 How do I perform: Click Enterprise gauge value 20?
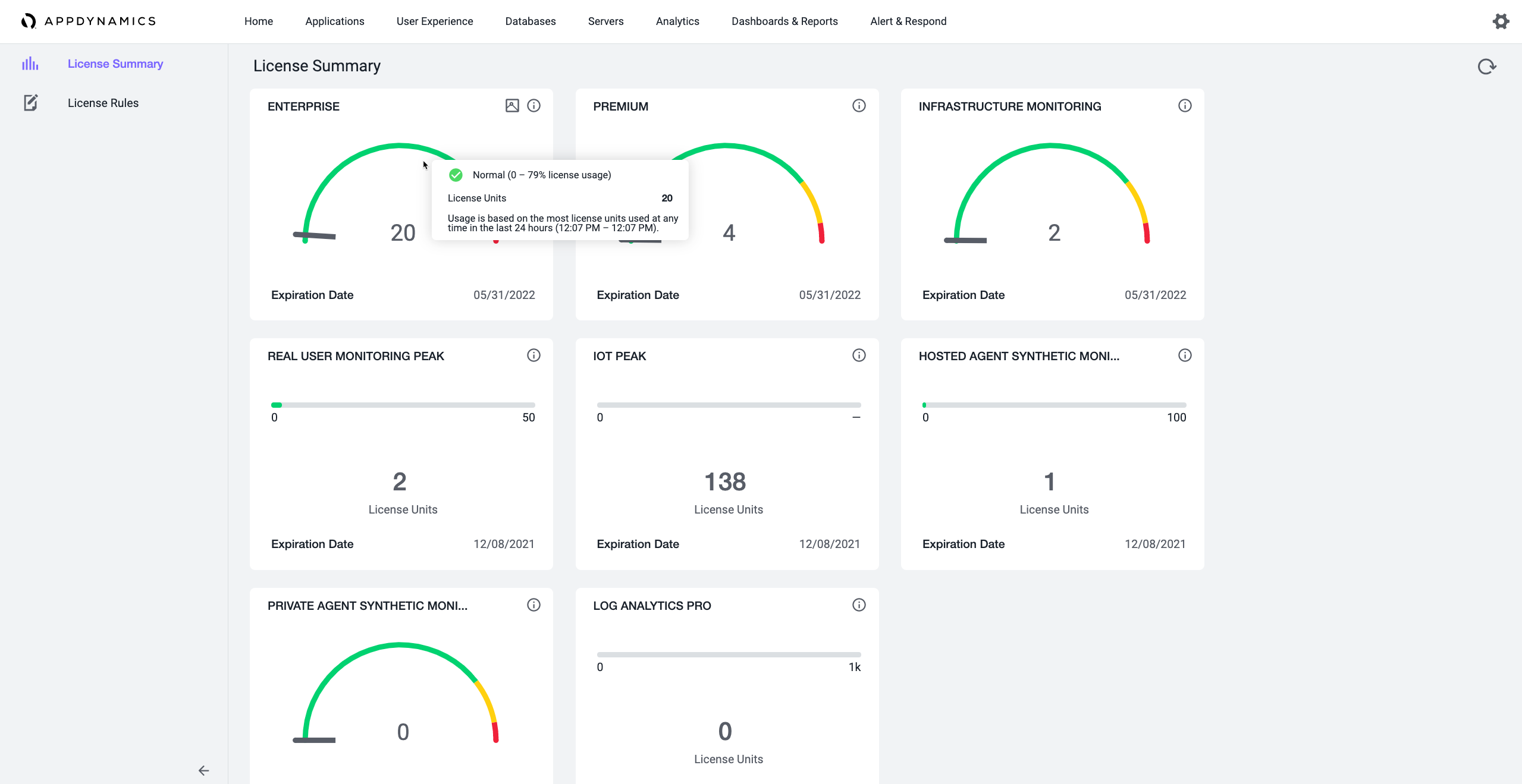pos(403,233)
